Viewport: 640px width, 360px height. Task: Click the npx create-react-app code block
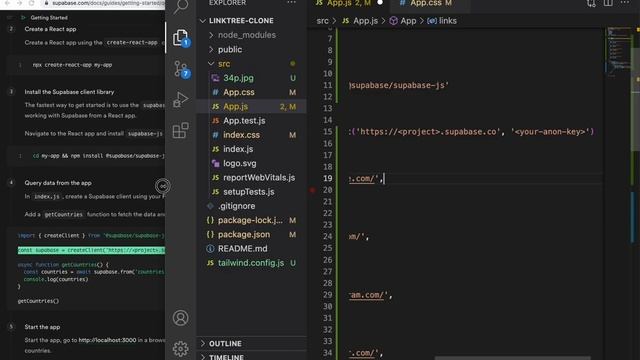(87, 65)
